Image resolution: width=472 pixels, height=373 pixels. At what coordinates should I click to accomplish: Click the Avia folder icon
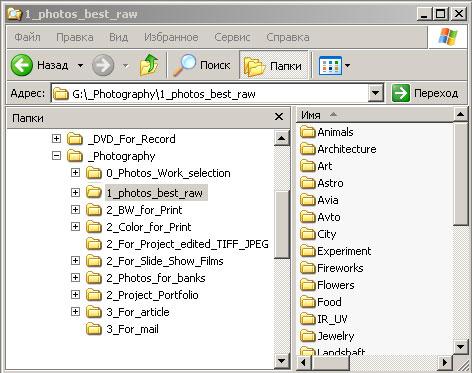pos(307,200)
